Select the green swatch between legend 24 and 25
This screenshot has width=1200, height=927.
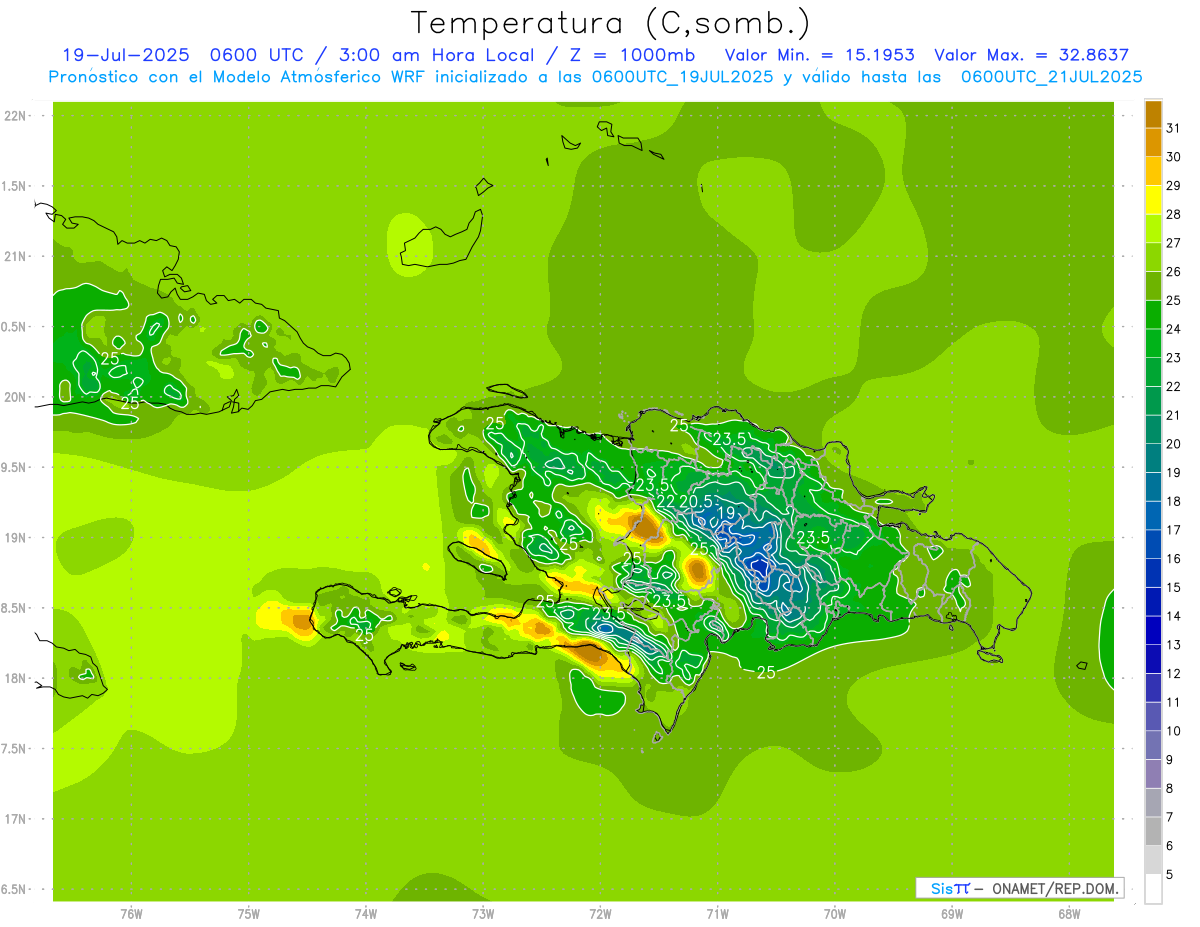click(1153, 314)
